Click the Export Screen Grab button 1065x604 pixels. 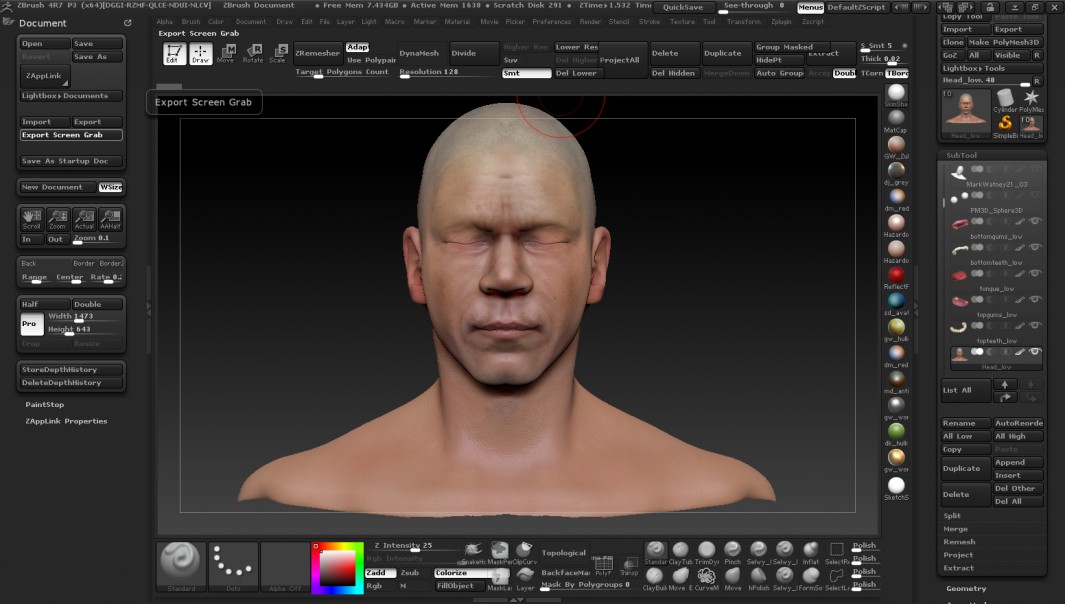tap(71, 135)
